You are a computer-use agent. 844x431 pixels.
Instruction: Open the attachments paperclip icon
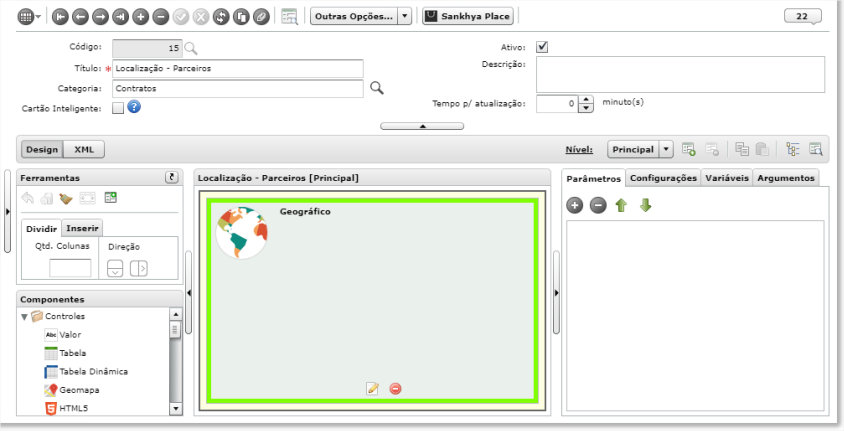point(261,17)
